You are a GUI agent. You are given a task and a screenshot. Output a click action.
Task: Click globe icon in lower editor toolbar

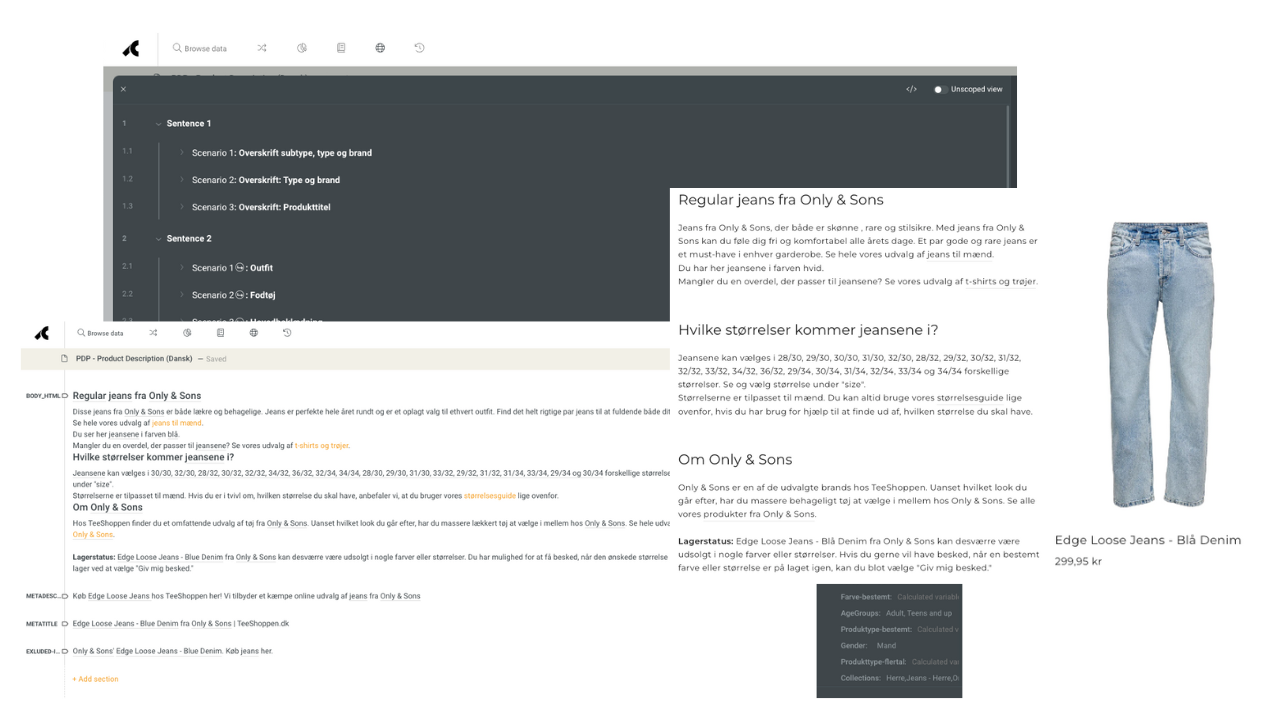pyautogui.click(x=253, y=333)
